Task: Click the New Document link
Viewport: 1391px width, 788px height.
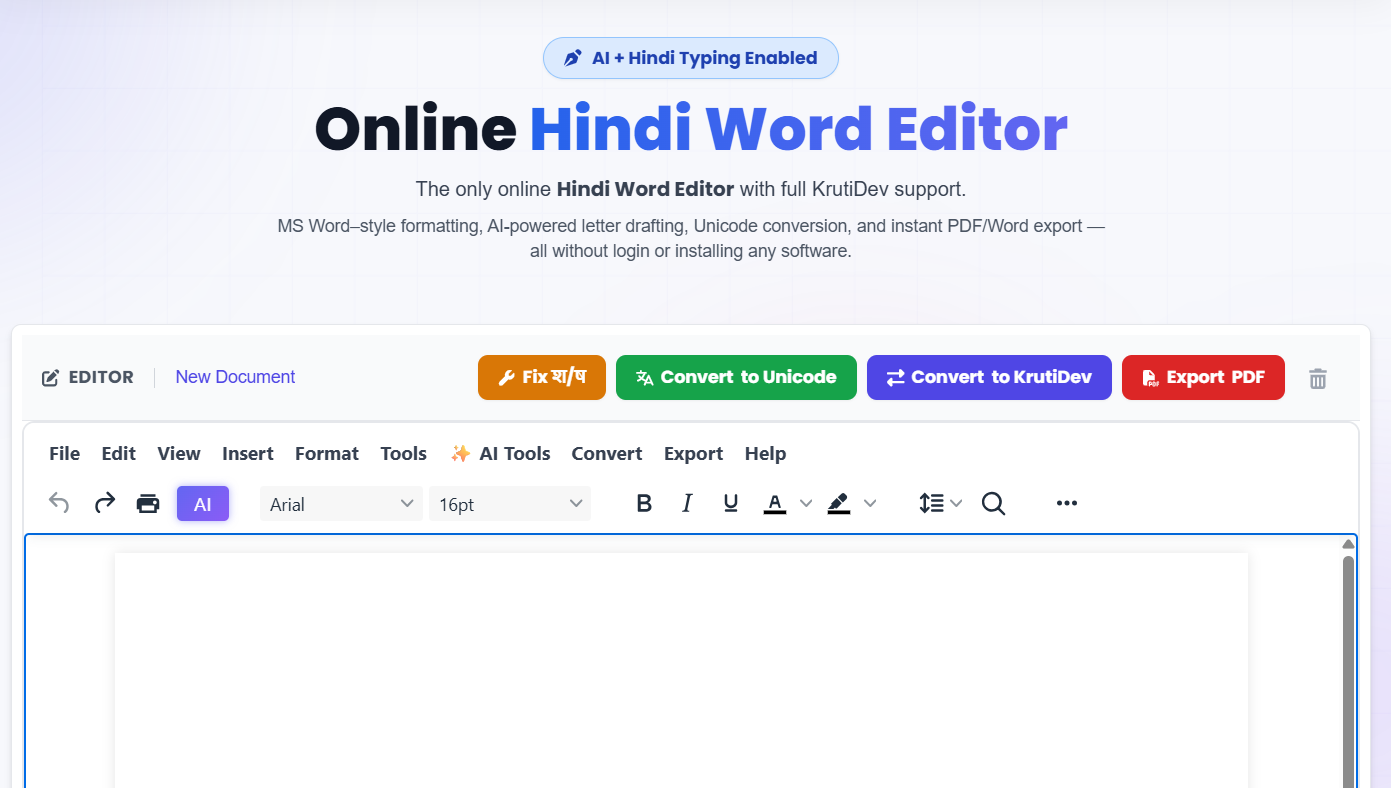Action: coord(235,377)
